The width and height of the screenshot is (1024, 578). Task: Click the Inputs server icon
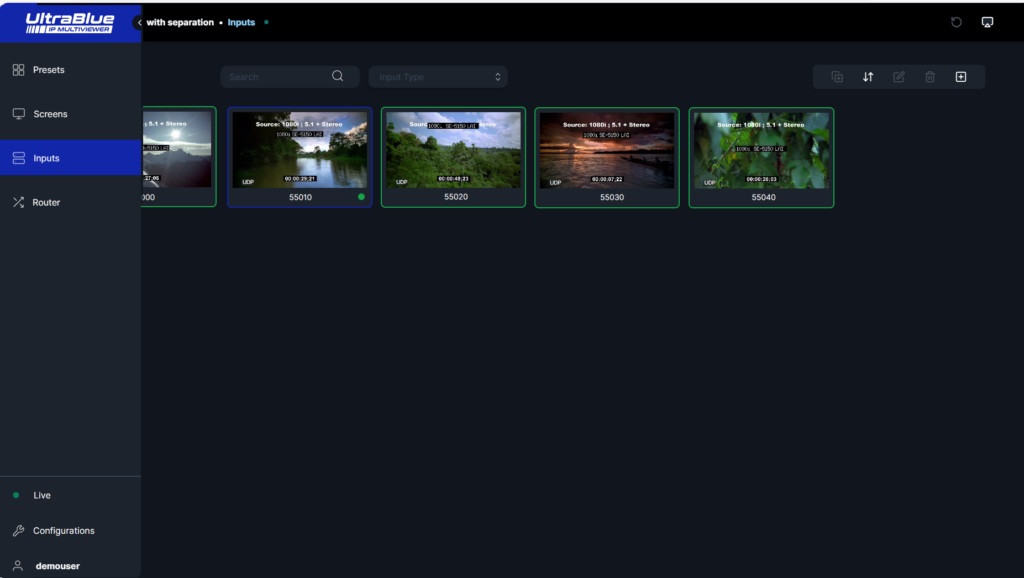18,158
